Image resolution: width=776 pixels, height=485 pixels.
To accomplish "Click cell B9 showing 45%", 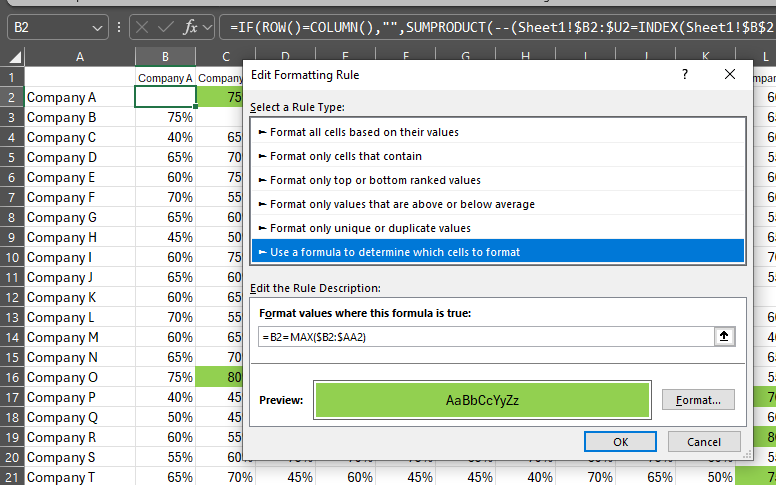I will [165, 237].
